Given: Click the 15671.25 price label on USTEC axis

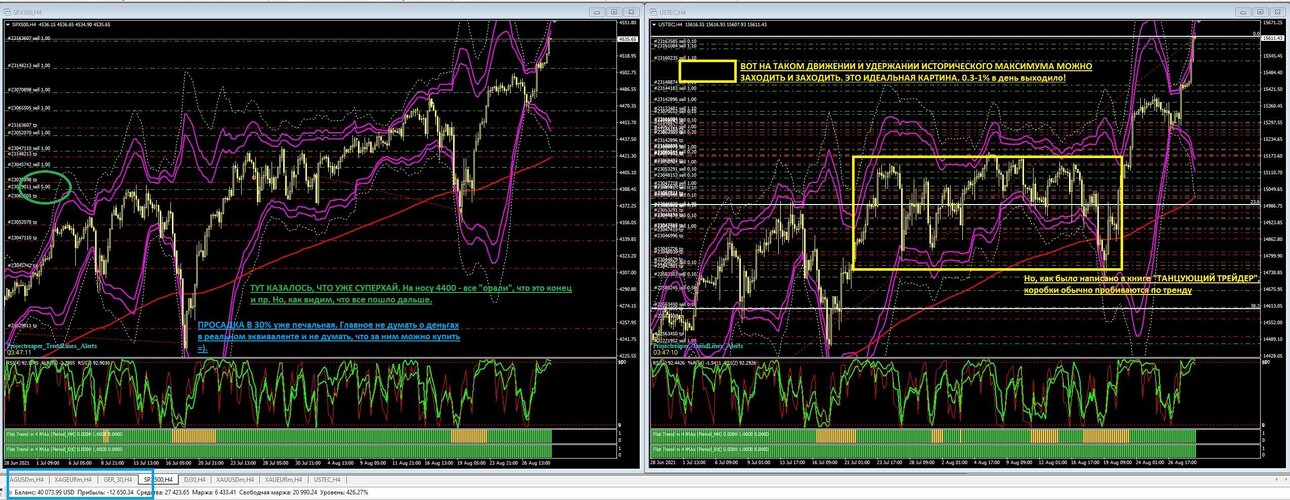Looking at the screenshot, I should [1273, 22].
